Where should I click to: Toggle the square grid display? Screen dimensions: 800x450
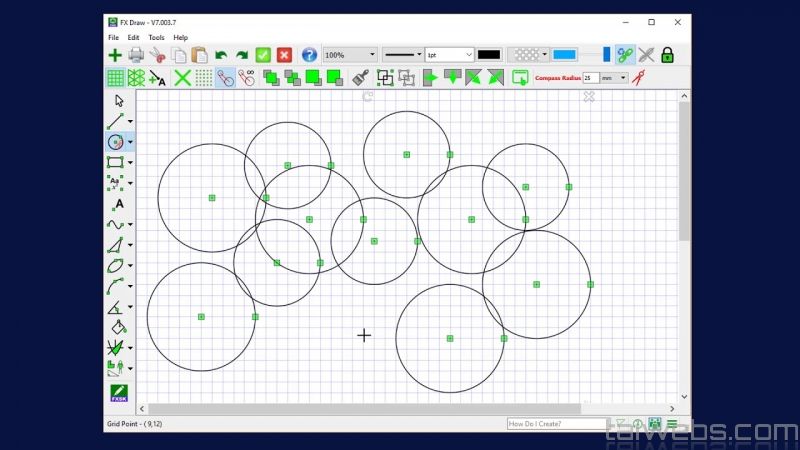[x=115, y=78]
